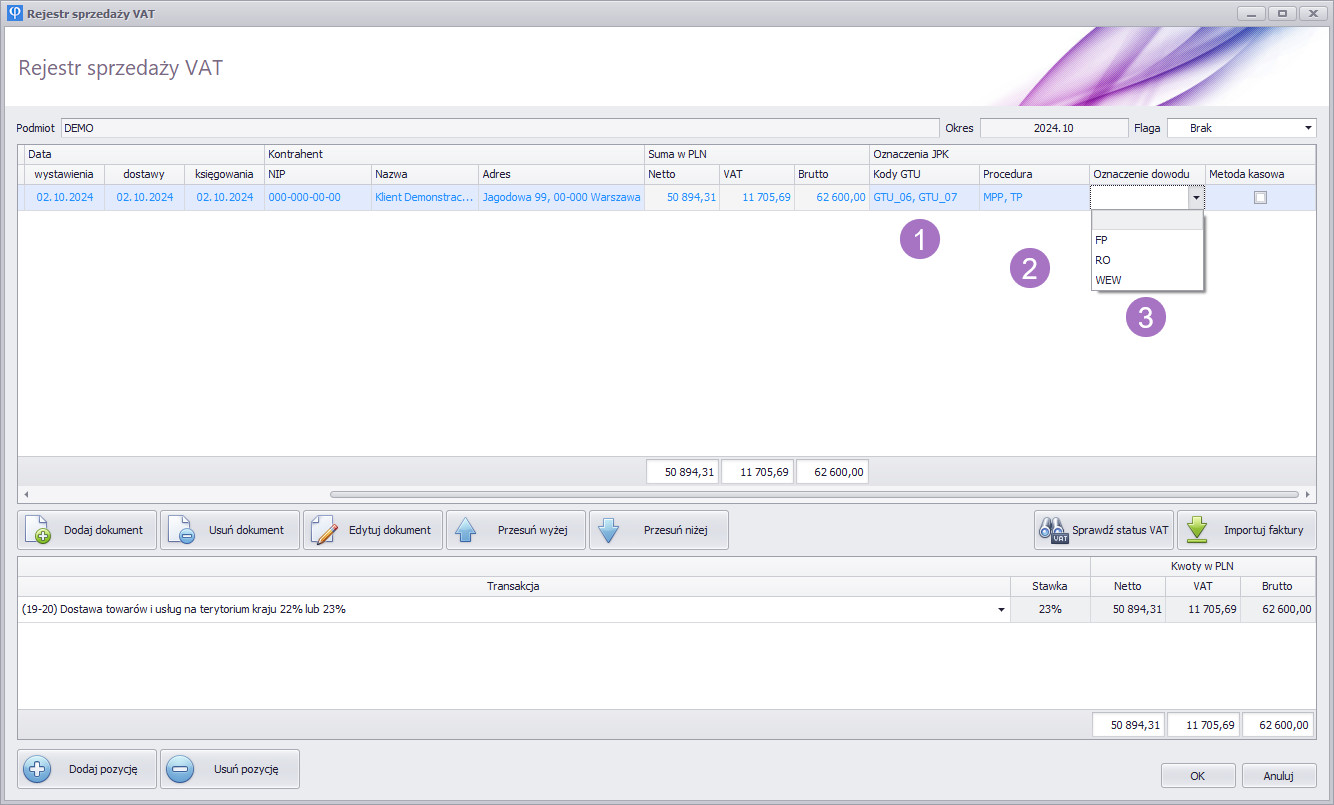Open the Transakcja type dropdown arrow
Image resolution: width=1334 pixels, height=805 pixels.
tap(1001, 610)
